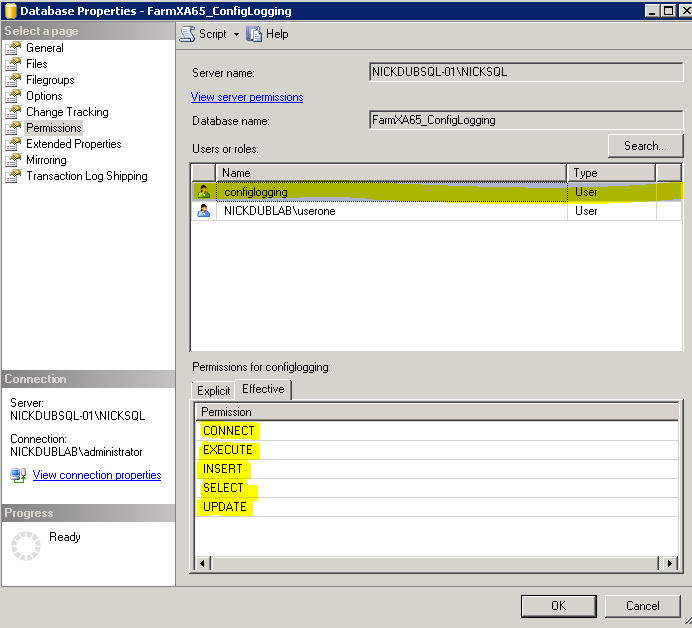Viewport: 692px width, 628px height.
Task: Click the NICKDUBLAB\userone user icon
Action: click(203, 211)
